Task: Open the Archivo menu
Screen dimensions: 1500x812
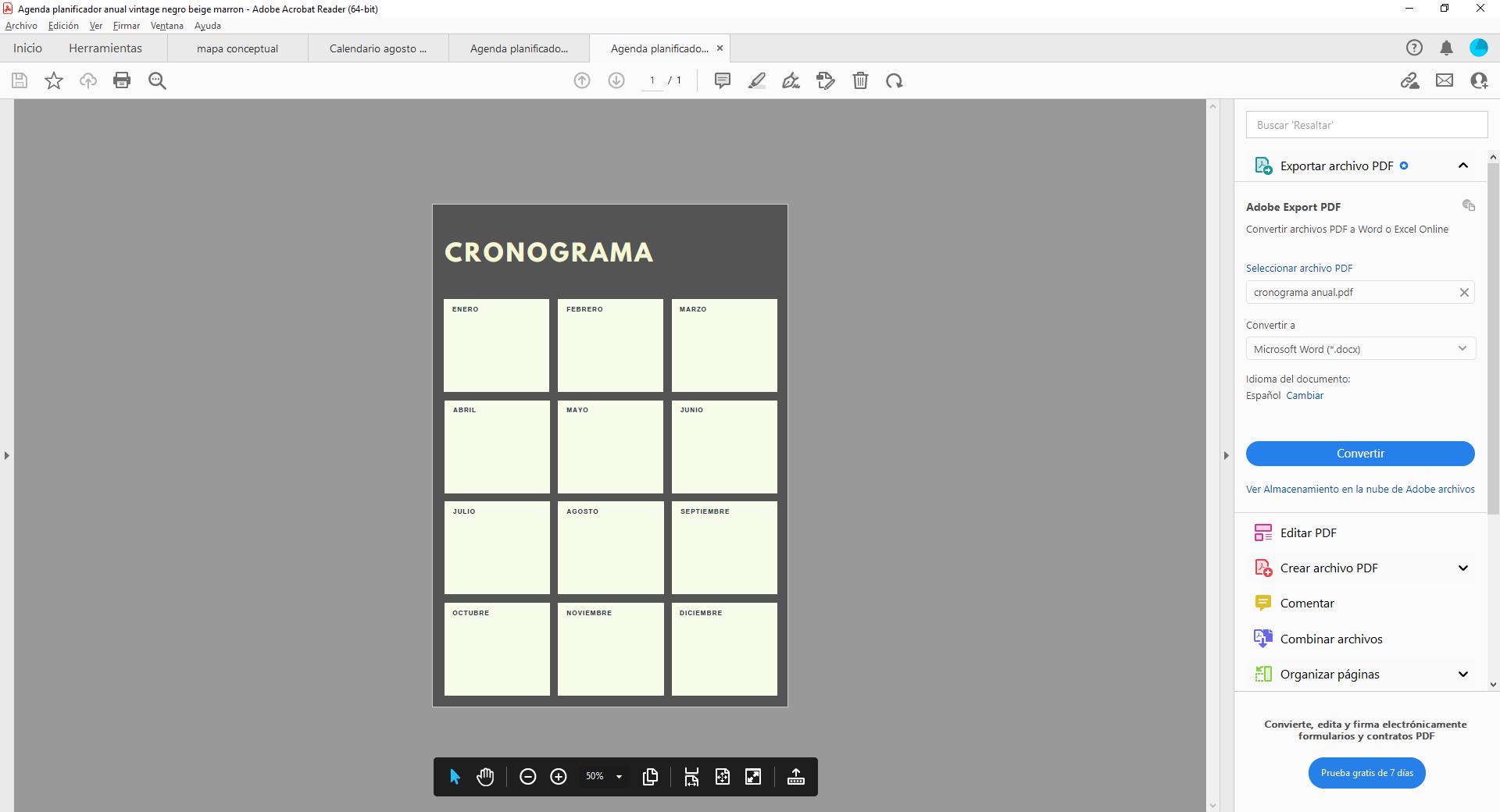Action: (x=21, y=26)
